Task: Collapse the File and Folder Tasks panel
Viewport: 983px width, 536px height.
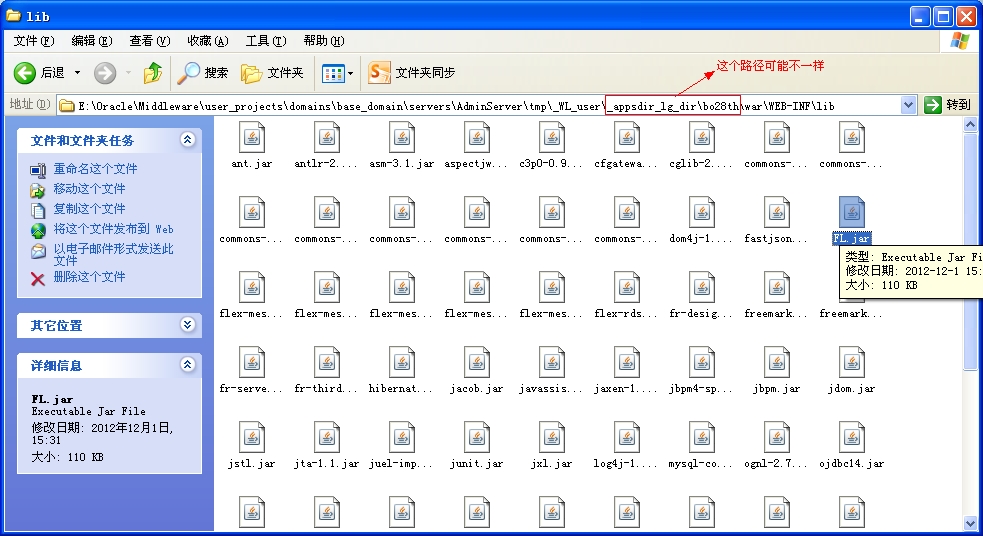Action: (x=187, y=140)
